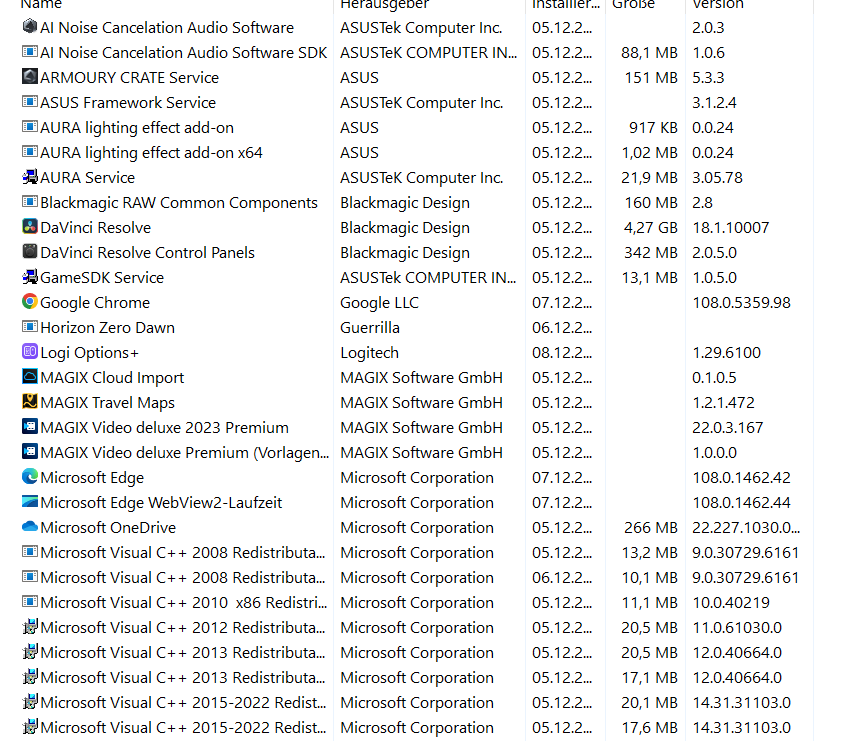This screenshot has height=741, width=850.
Task: Sort by the Installiert column header
Action: pos(566,4)
